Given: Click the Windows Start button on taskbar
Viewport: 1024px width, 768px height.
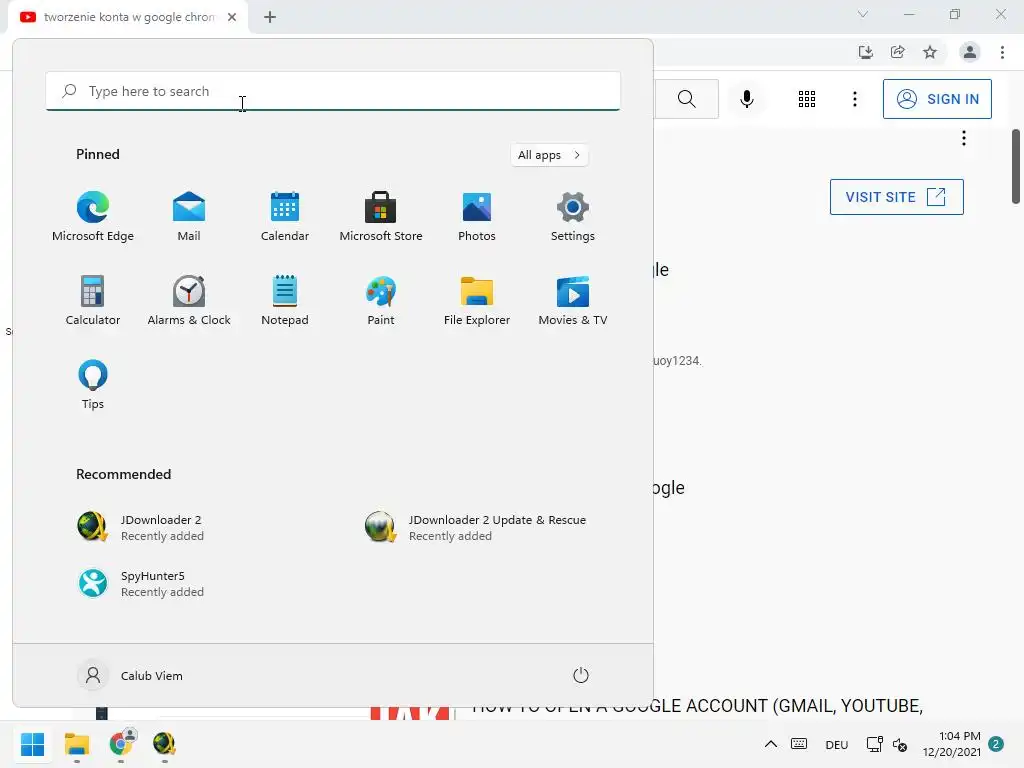Looking at the screenshot, I should pyautogui.click(x=33, y=744).
